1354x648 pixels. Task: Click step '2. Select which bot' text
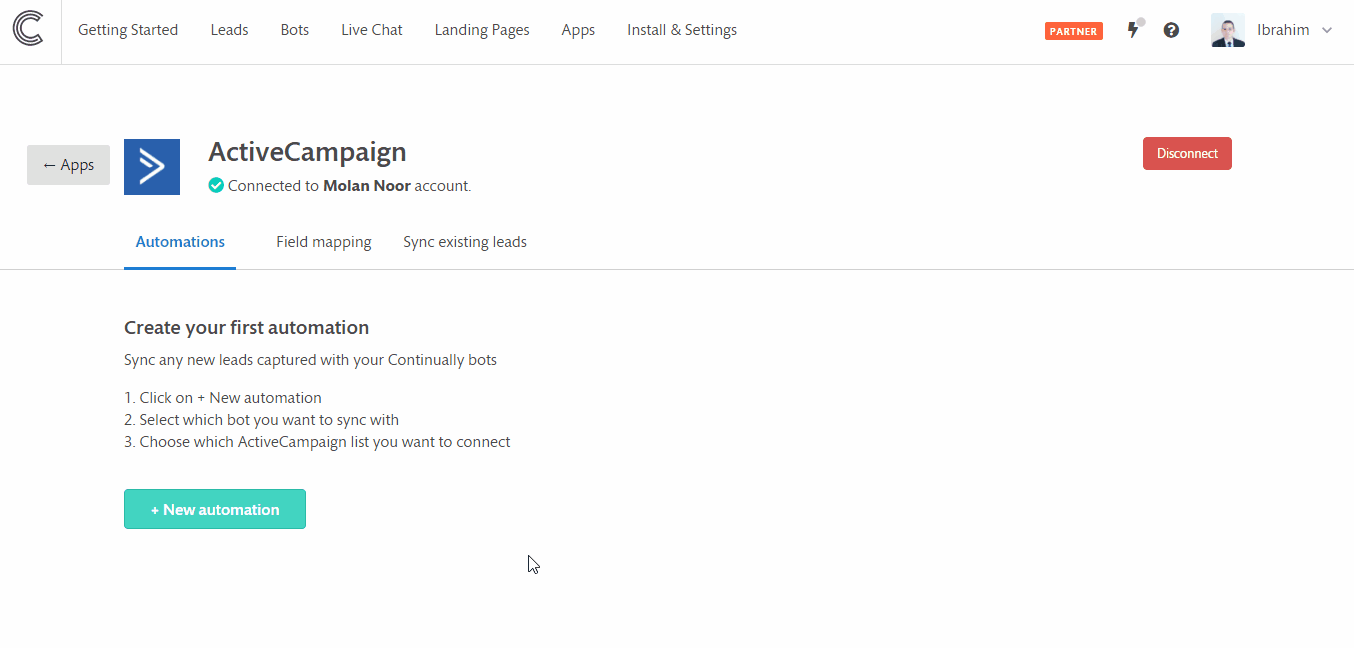[x=261, y=419]
